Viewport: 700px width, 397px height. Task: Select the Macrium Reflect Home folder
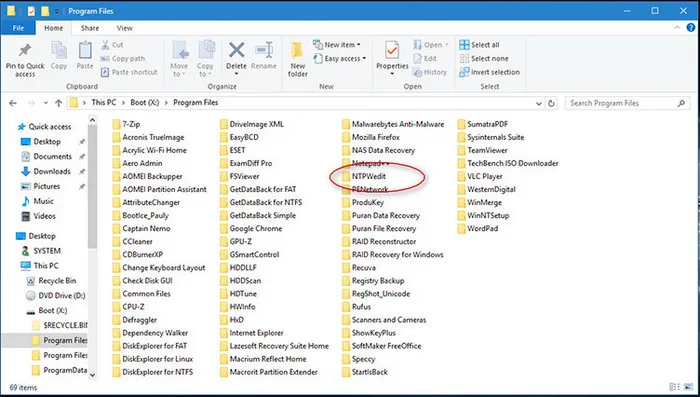coord(268,359)
